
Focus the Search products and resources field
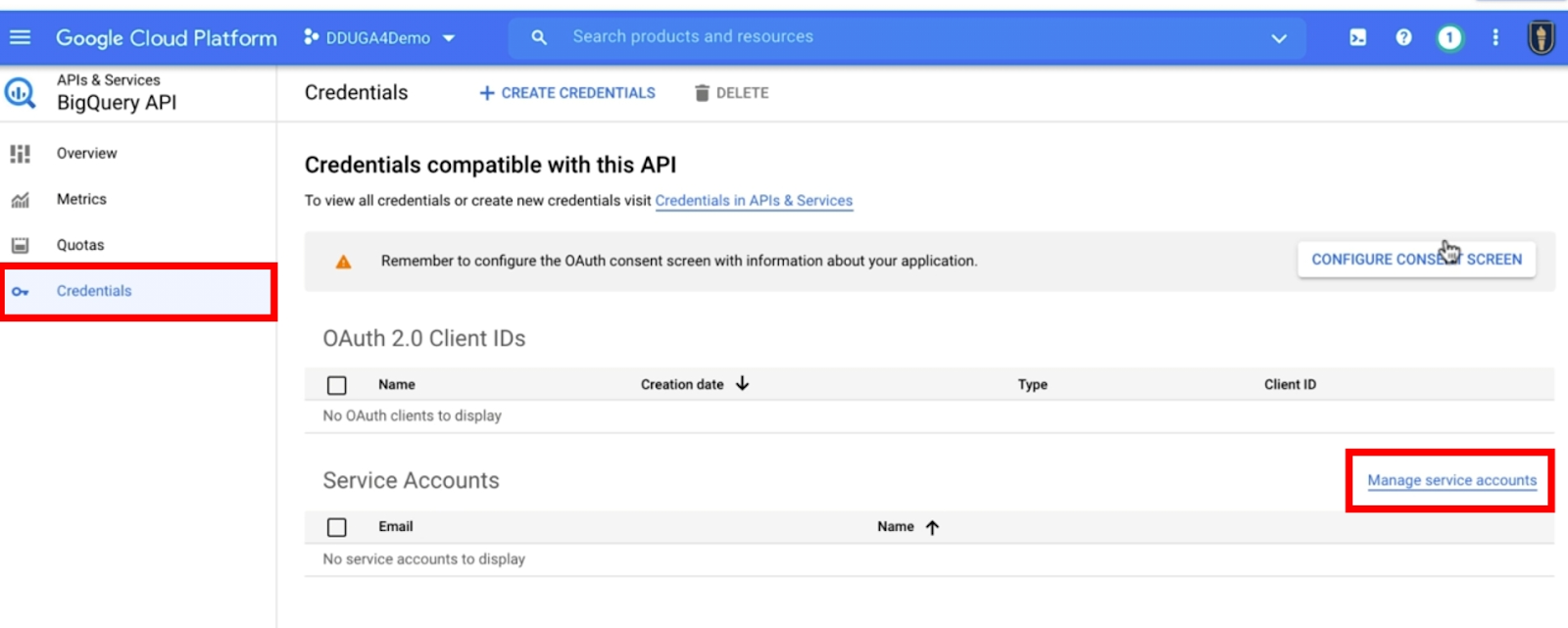[x=906, y=37]
